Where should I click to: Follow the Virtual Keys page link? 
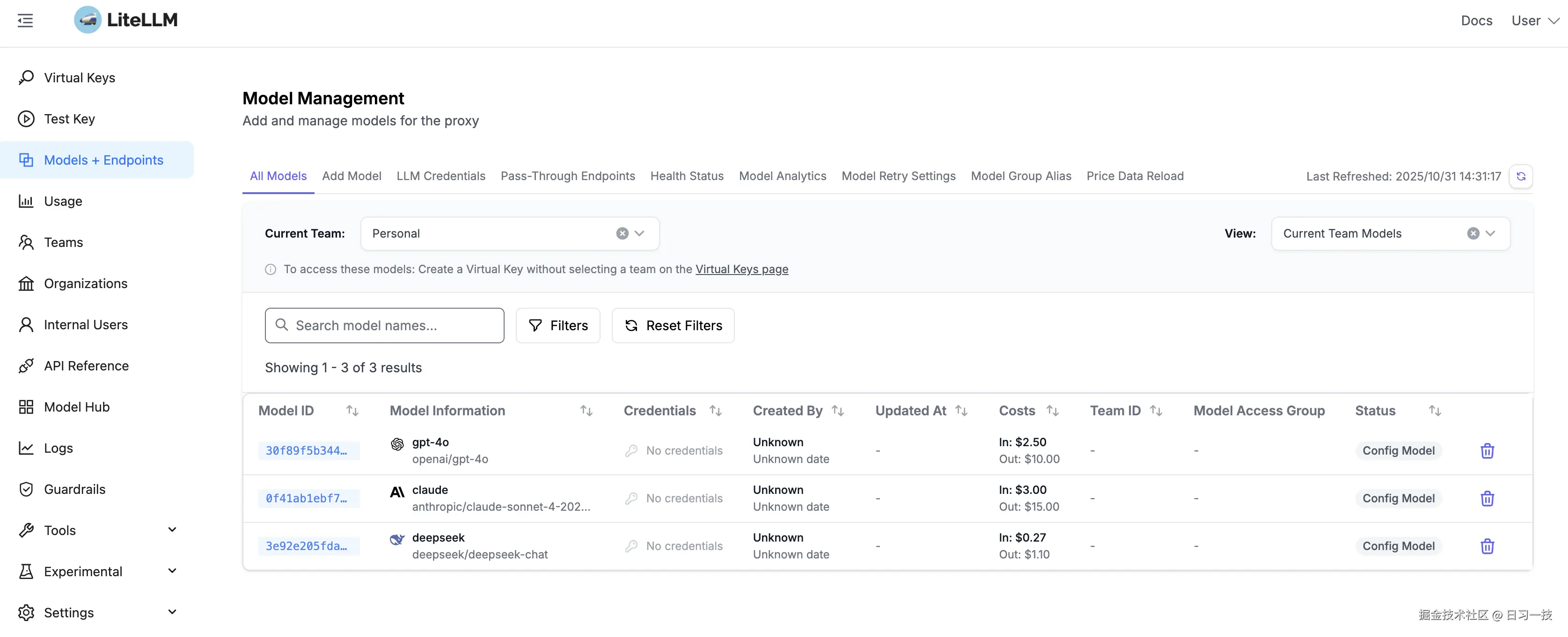tap(741, 269)
